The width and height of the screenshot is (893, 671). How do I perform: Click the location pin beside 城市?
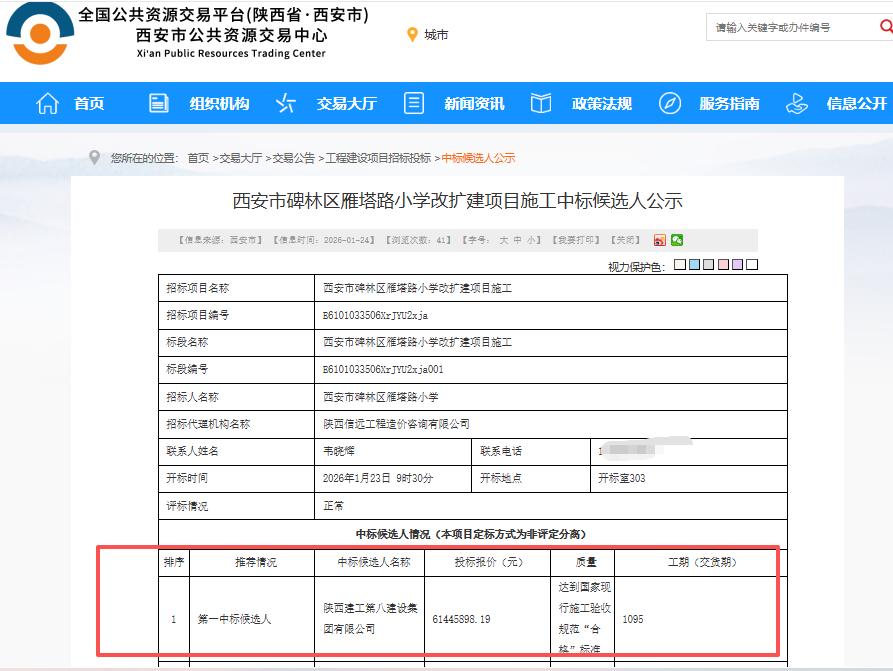pos(414,34)
